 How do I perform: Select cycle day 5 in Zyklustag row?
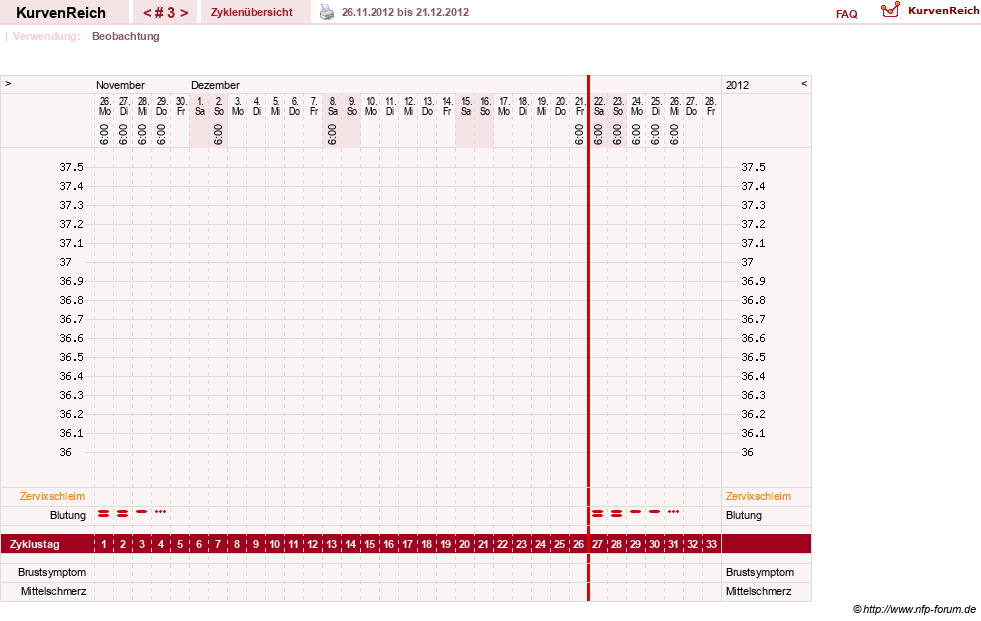click(x=180, y=544)
